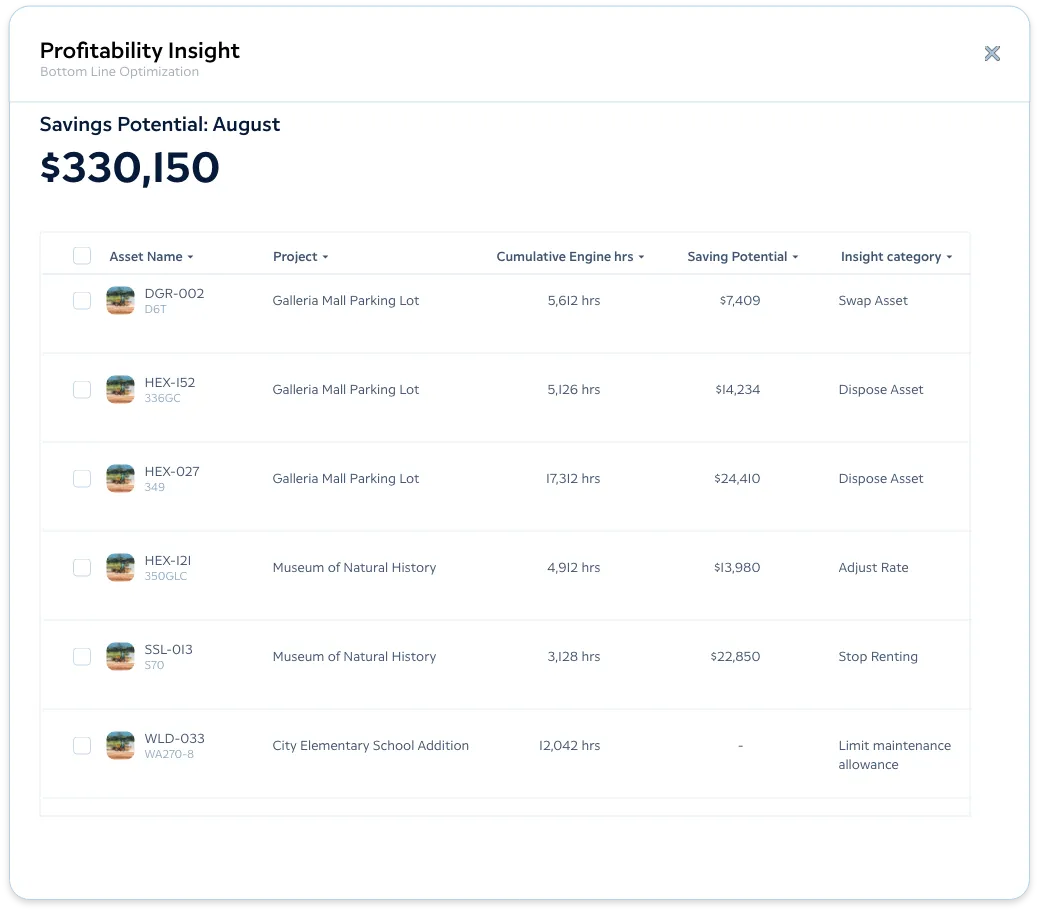Click the DGR-002 asset thumbnail image
Viewport: 1039px width, 912px height.
[120, 300]
